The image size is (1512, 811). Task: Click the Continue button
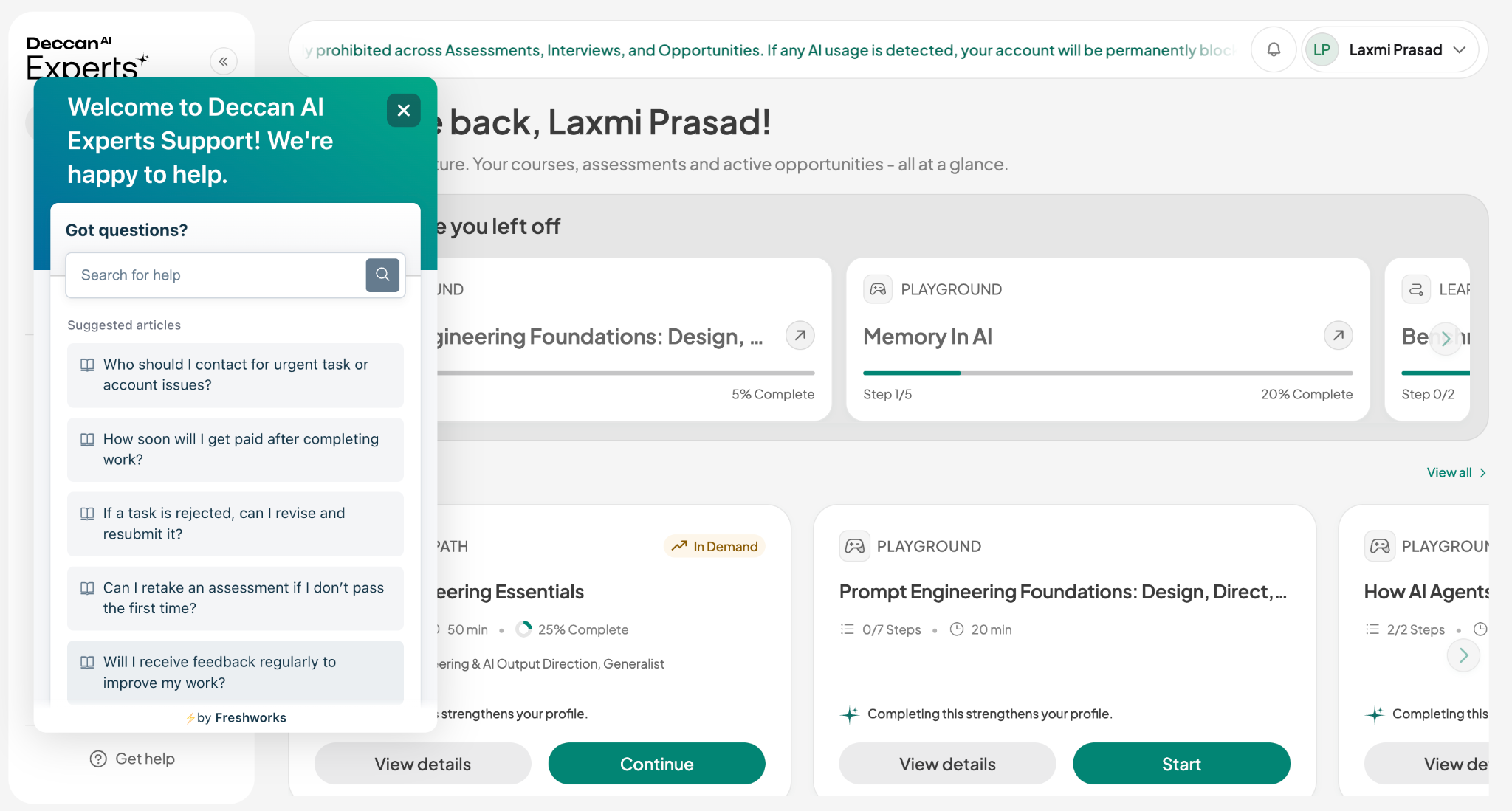(x=656, y=764)
